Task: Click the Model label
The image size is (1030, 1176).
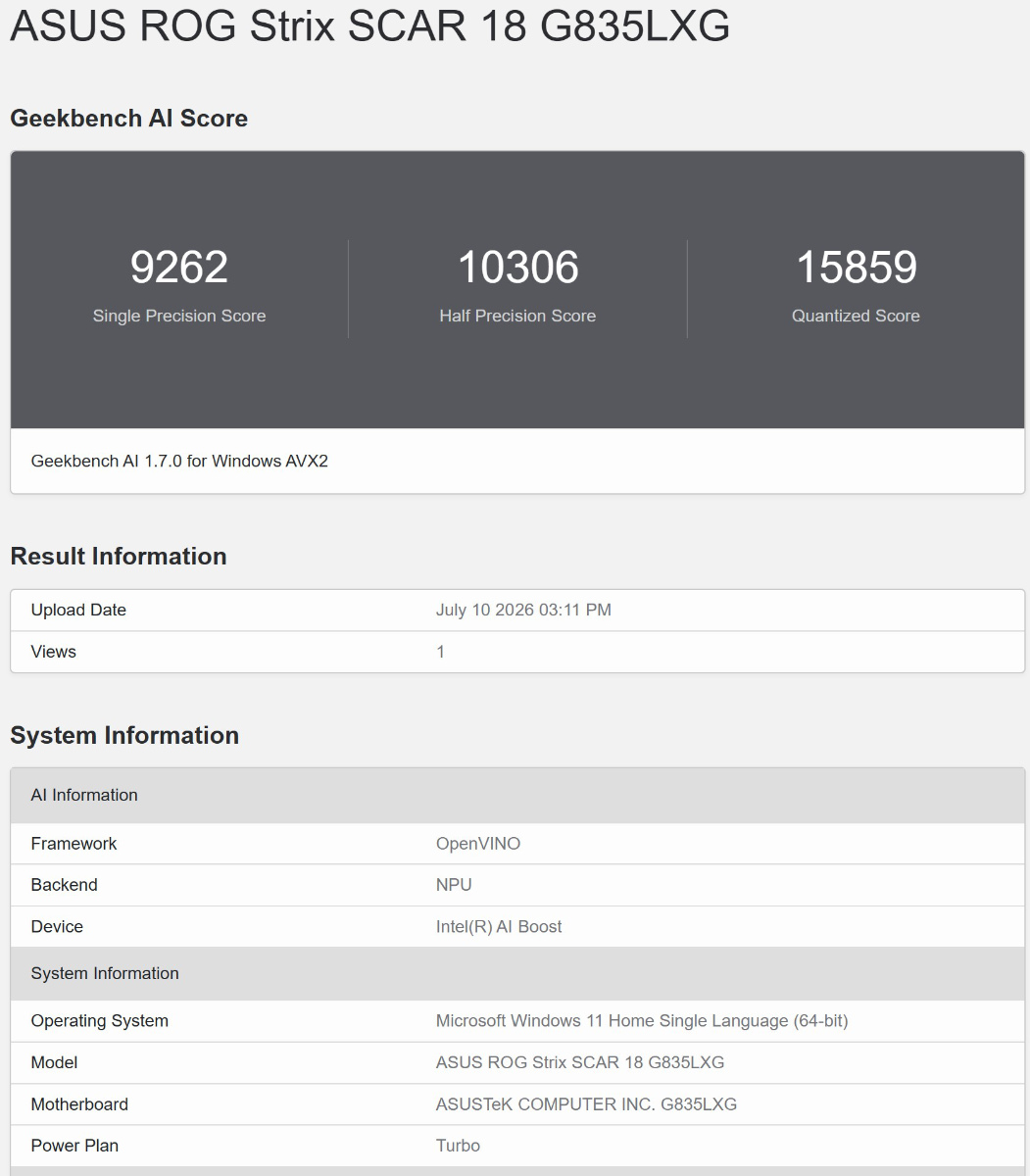Action: [54, 1062]
